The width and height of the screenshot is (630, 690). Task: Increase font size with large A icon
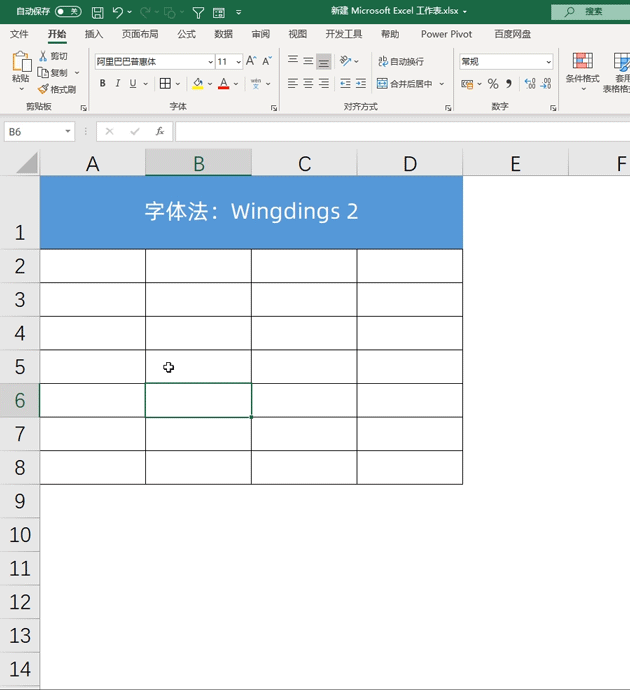click(x=251, y=61)
